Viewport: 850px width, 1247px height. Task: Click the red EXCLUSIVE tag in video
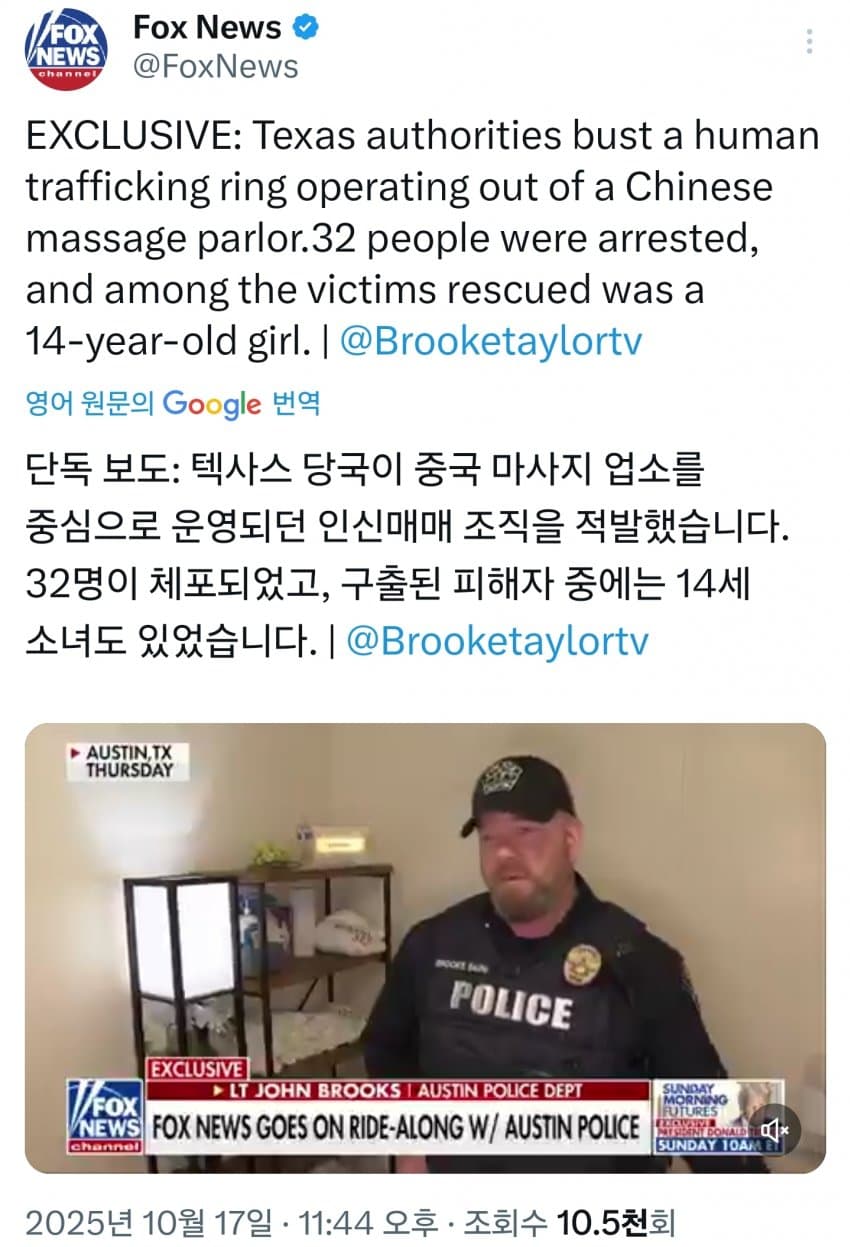[196, 1069]
